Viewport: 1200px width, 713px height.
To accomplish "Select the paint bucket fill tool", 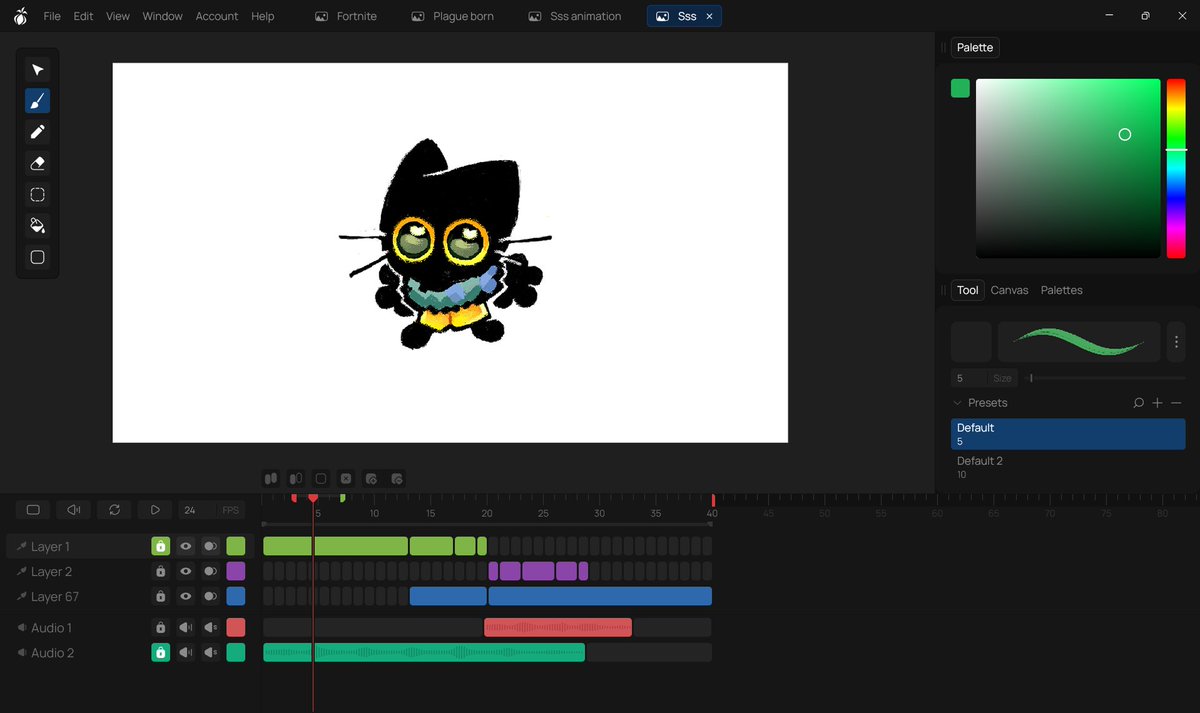I will tap(38, 226).
